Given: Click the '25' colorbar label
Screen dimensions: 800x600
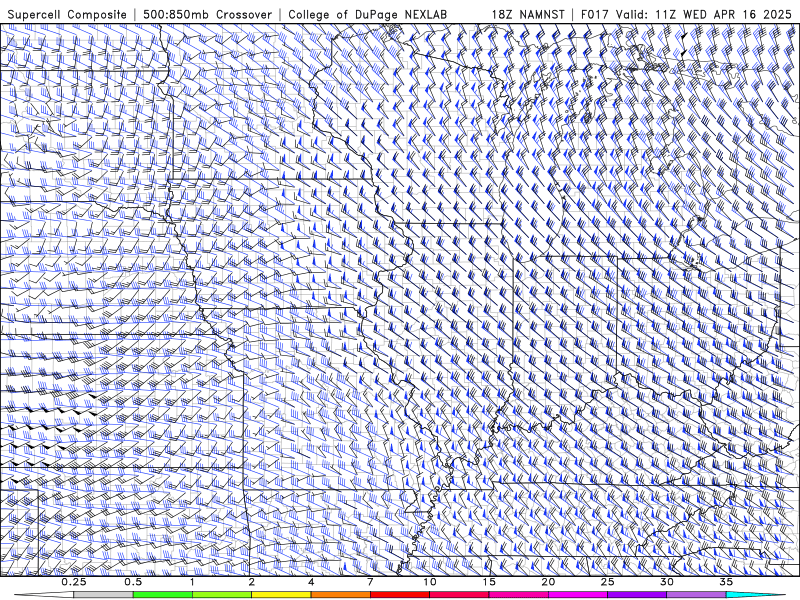Looking at the screenshot, I should (608, 582).
